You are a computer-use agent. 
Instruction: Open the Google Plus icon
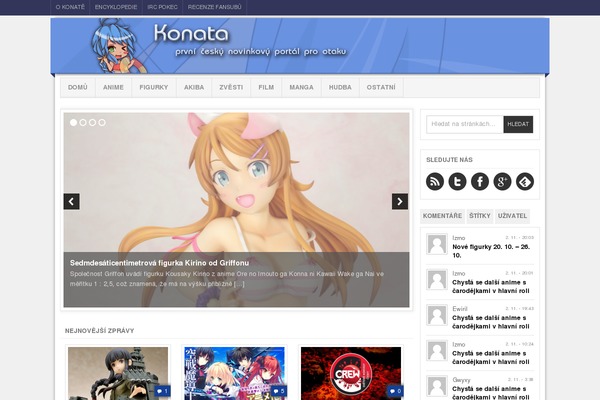click(502, 181)
